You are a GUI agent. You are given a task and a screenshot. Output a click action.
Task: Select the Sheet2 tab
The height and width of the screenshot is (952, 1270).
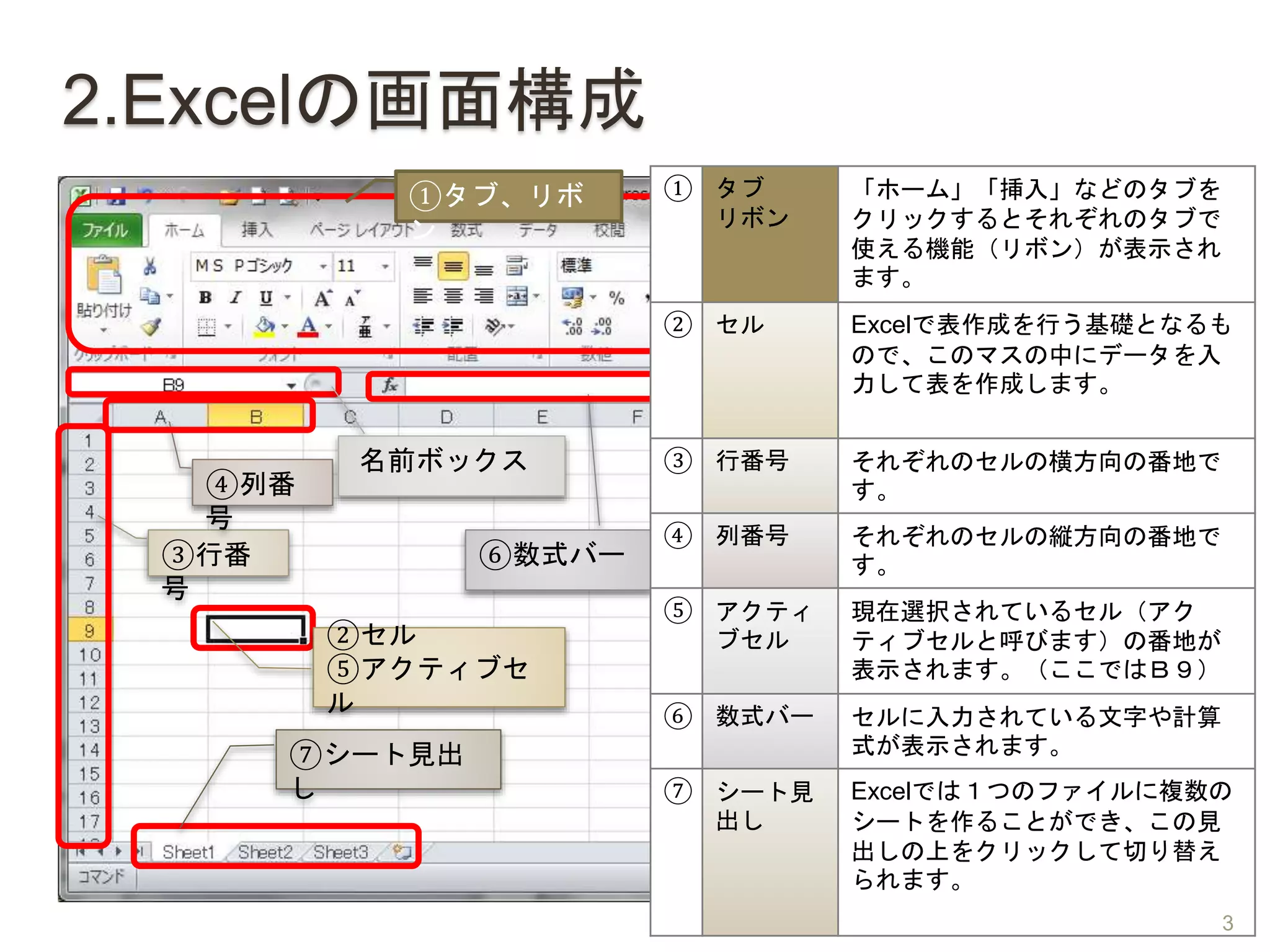click(265, 852)
